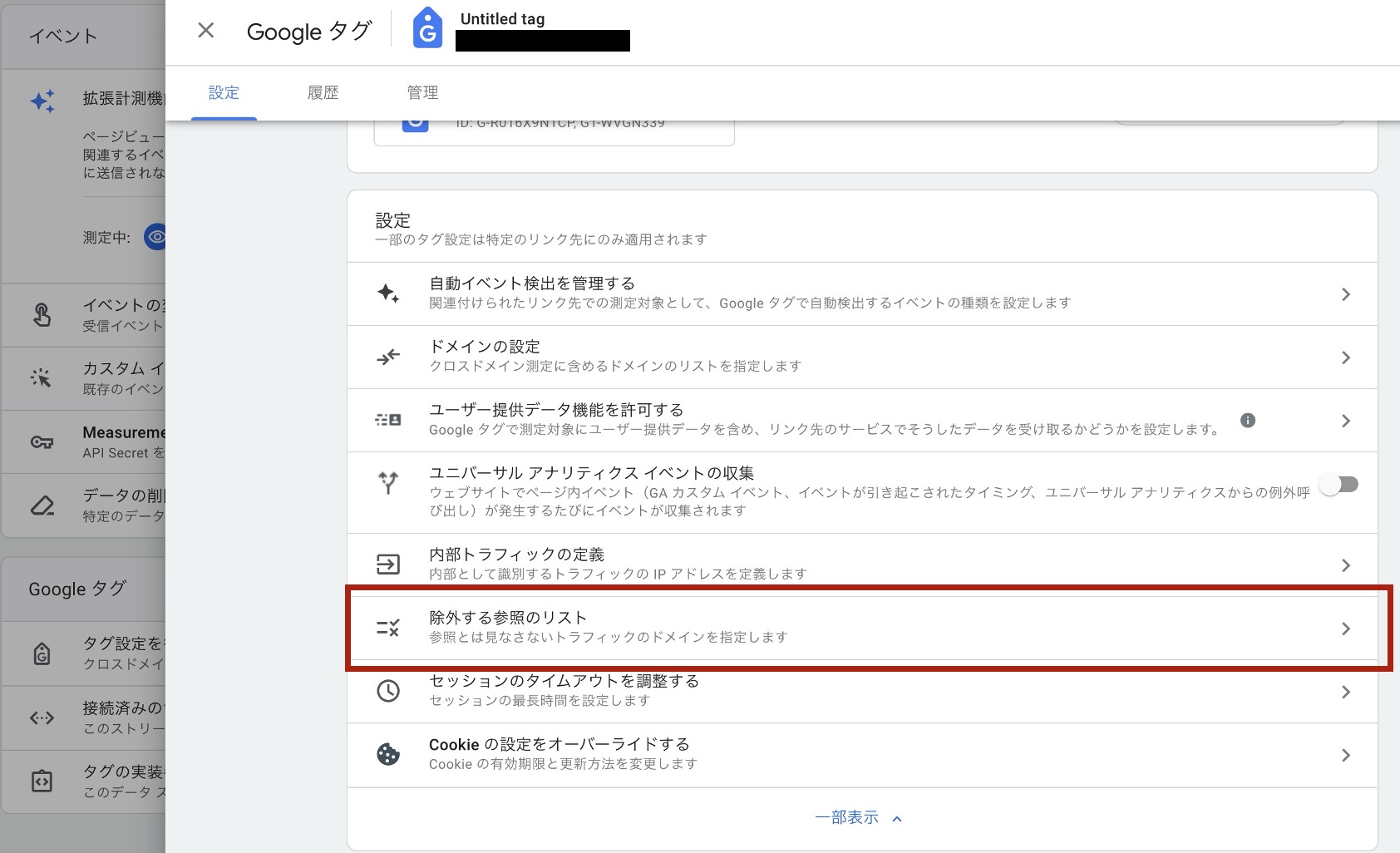1400x853 pixels.
Task: Open the 管理 tab
Action: pos(422,92)
